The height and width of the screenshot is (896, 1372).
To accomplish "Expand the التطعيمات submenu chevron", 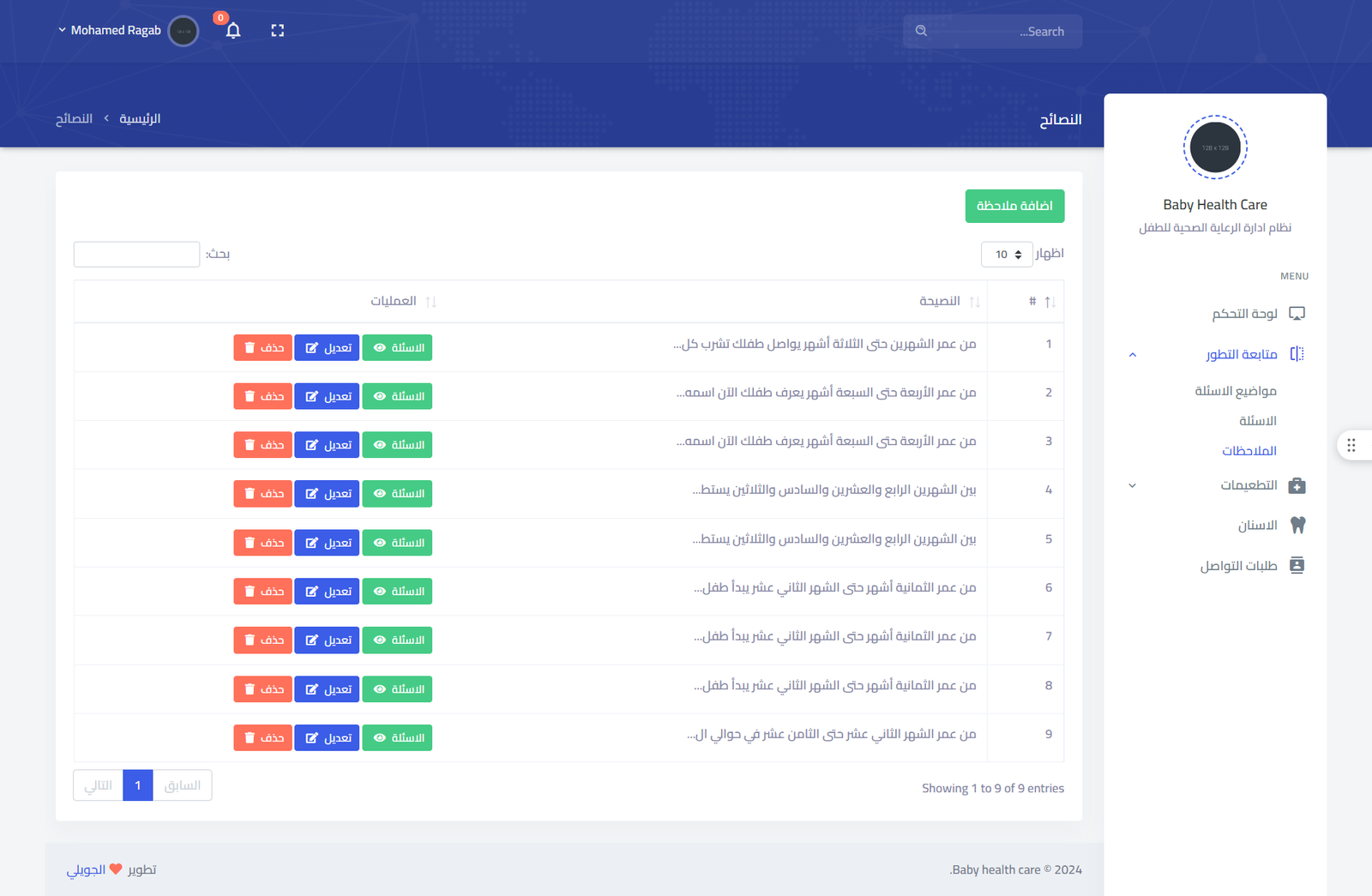I will click(x=1132, y=485).
